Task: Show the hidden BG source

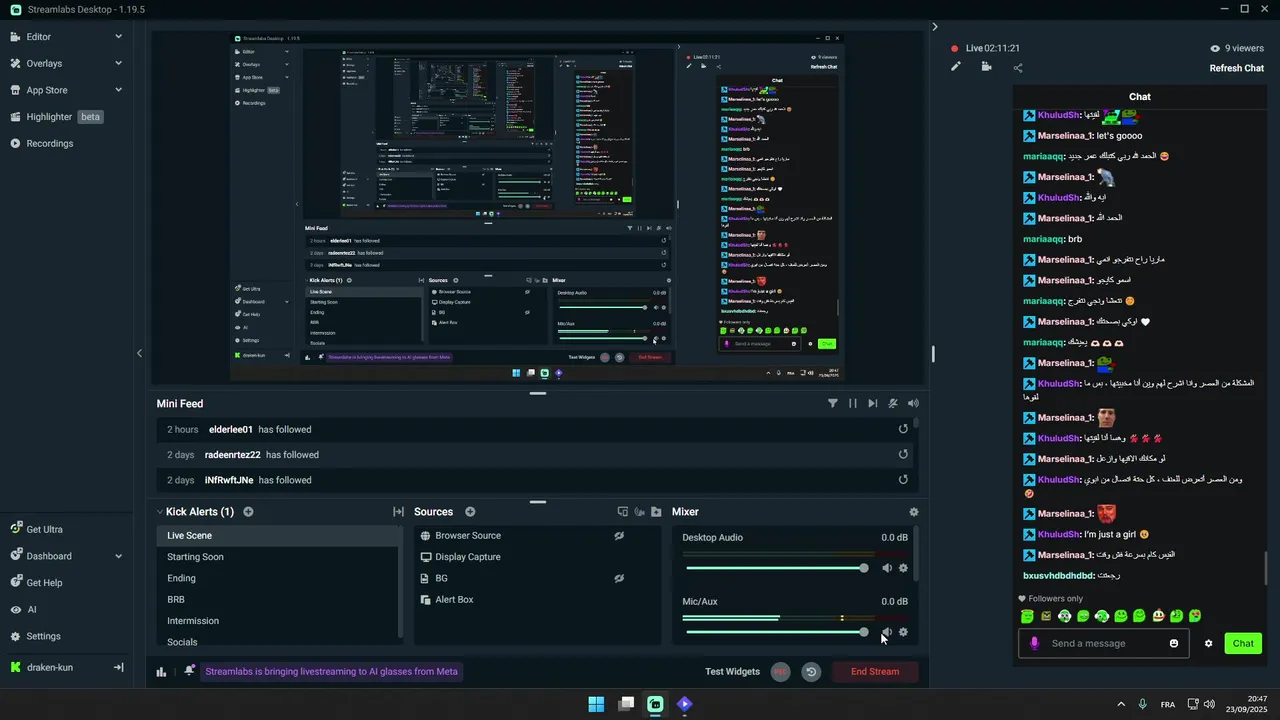Action: 619,578
